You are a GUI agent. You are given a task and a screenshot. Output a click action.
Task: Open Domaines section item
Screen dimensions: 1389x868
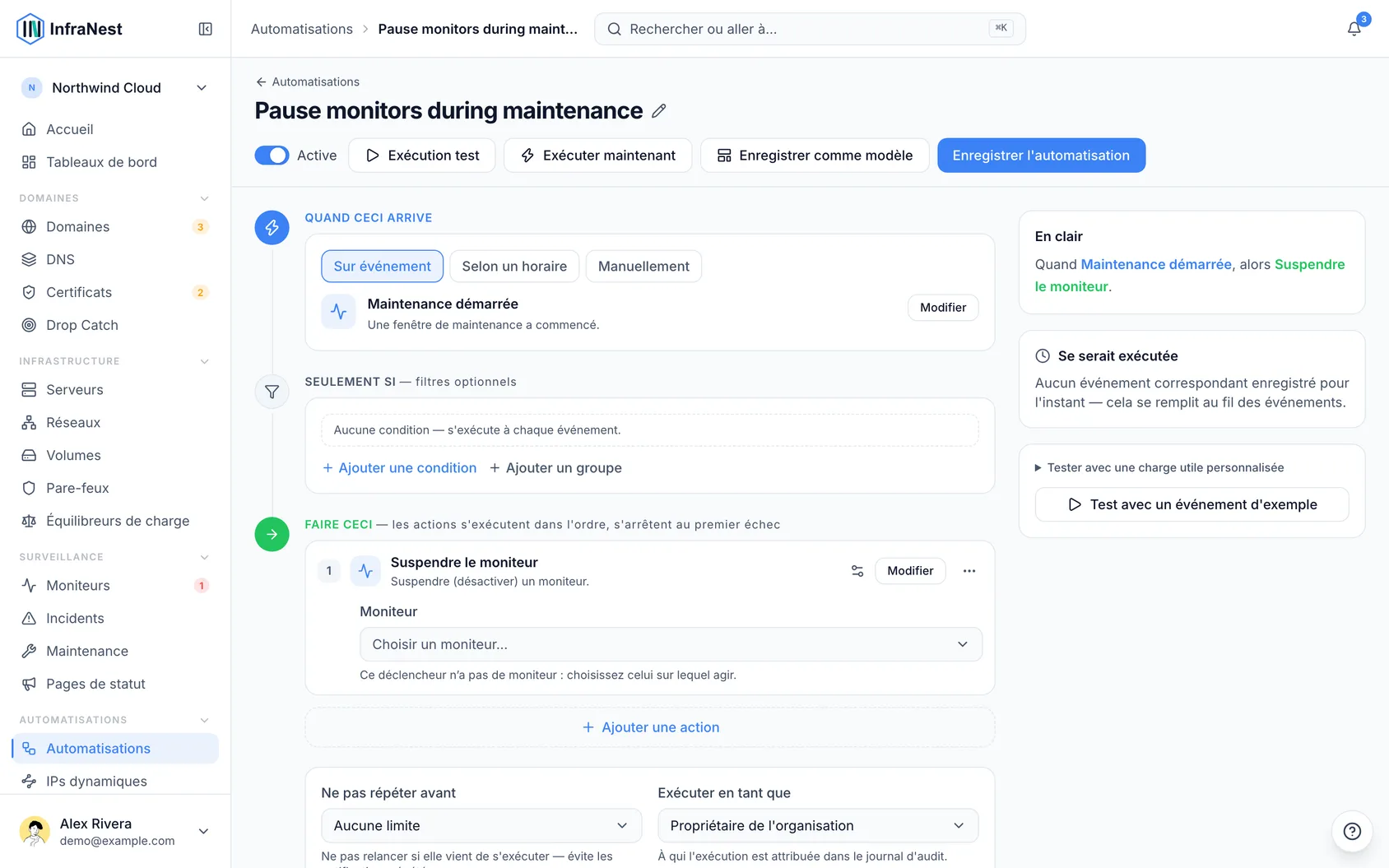click(x=115, y=226)
